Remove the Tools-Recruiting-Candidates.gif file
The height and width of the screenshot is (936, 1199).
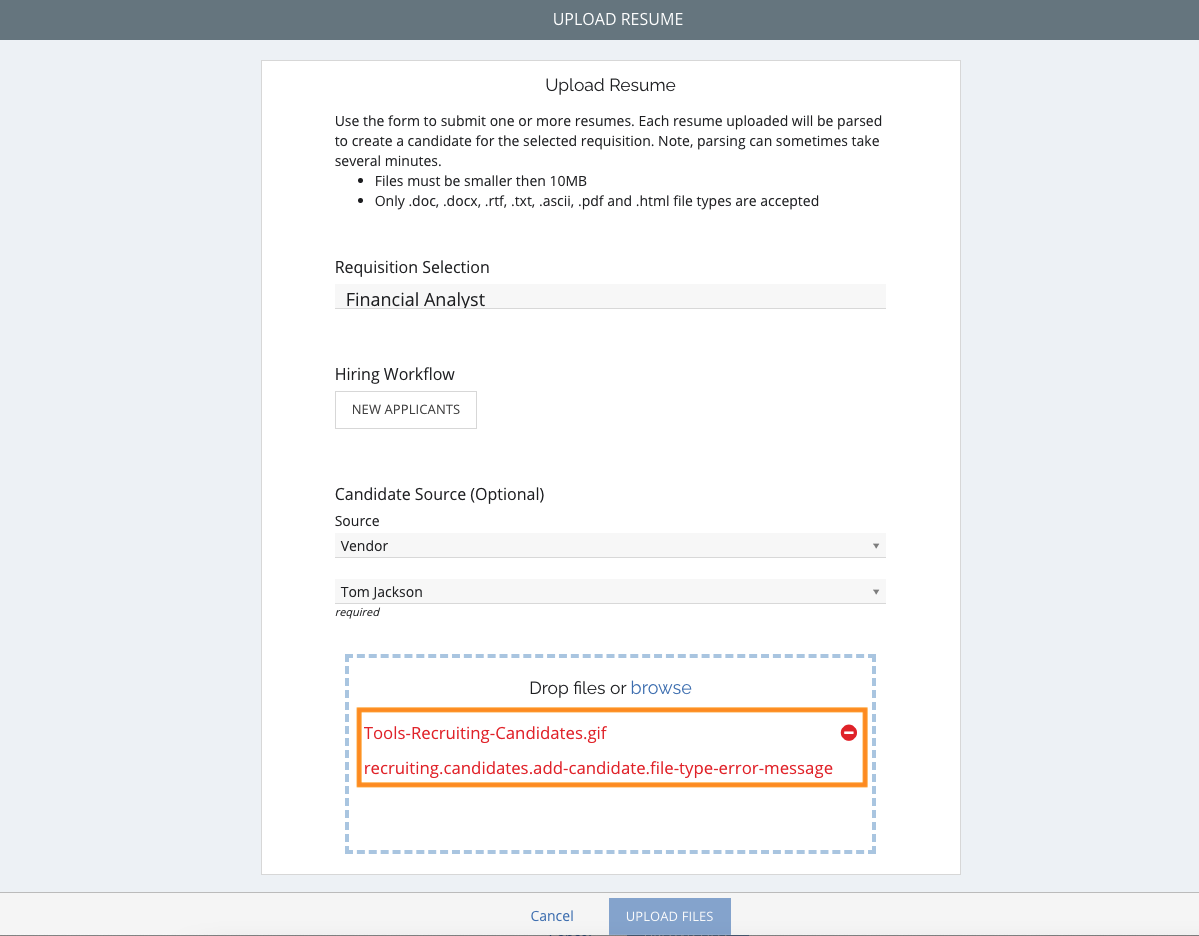click(x=848, y=733)
